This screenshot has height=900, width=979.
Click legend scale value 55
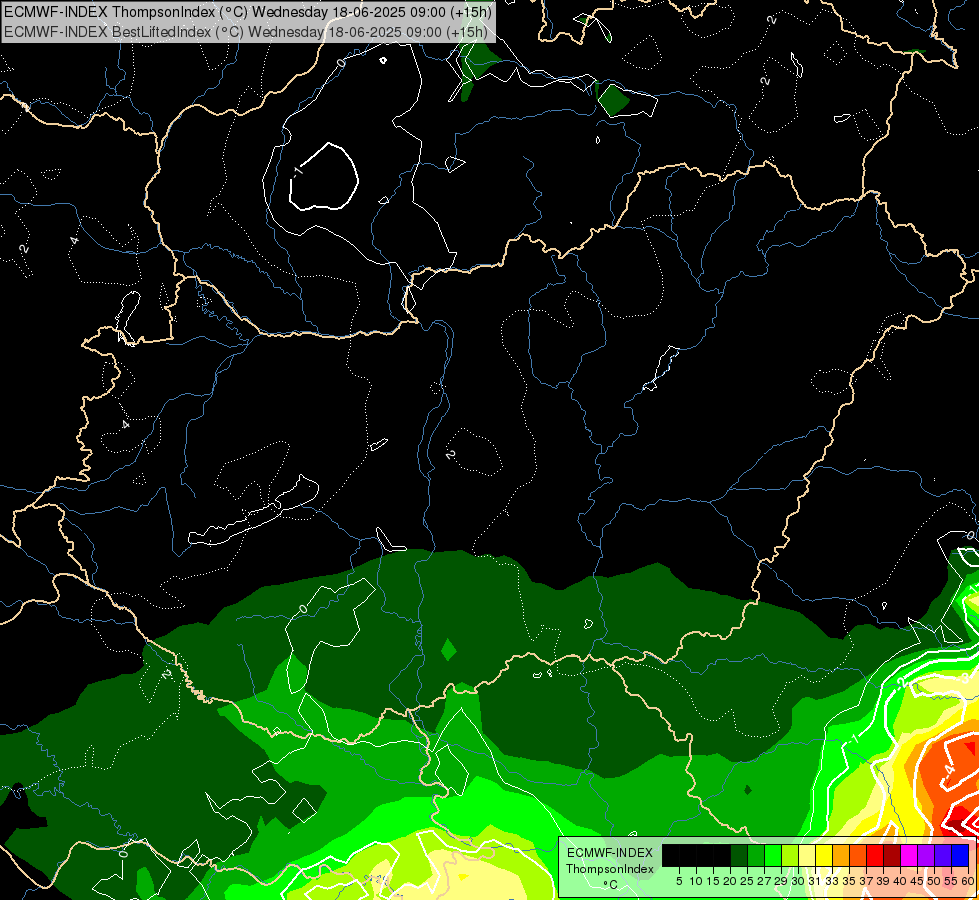pyautogui.click(x=950, y=881)
